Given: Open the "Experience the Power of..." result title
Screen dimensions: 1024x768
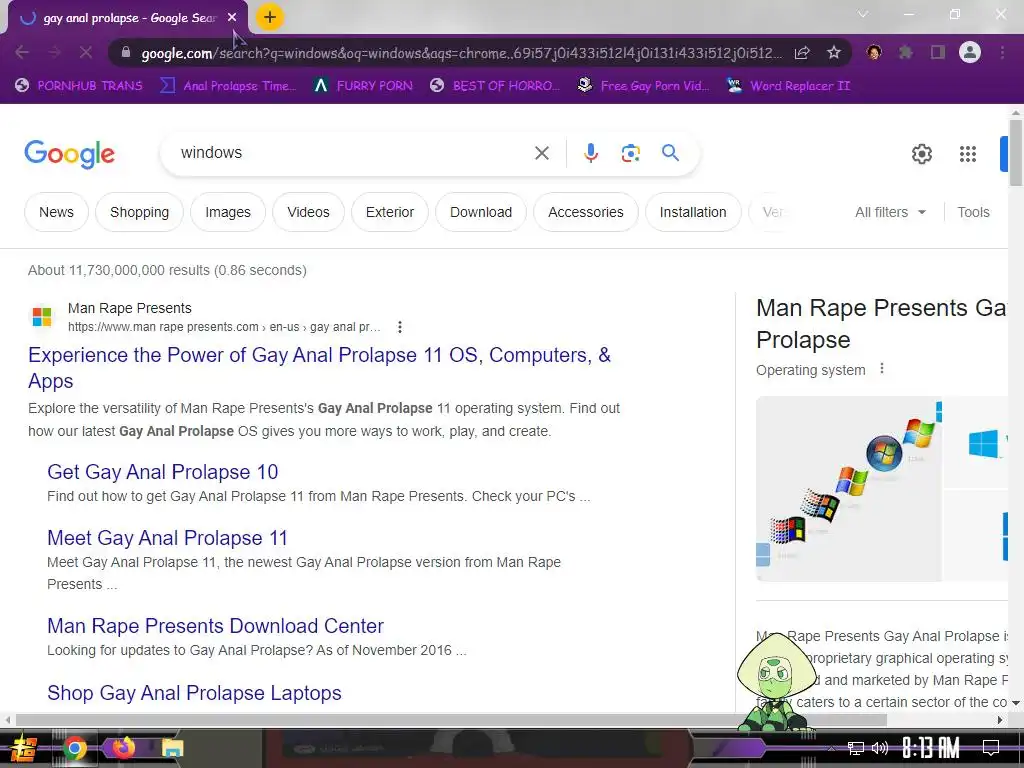Looking at the screenshot, I should [x=319, y=368].
